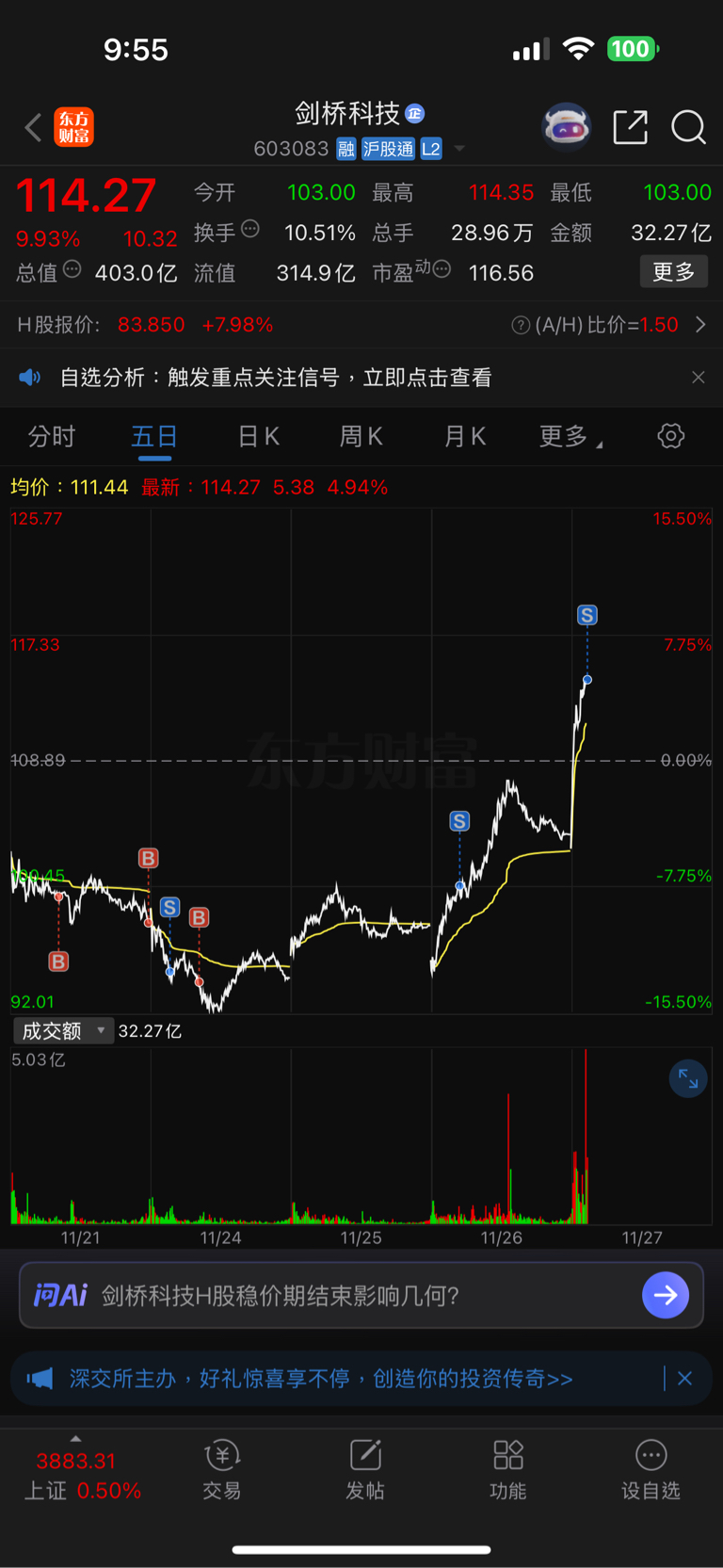Open the 自选分析 signal notice

coord(361,378)
